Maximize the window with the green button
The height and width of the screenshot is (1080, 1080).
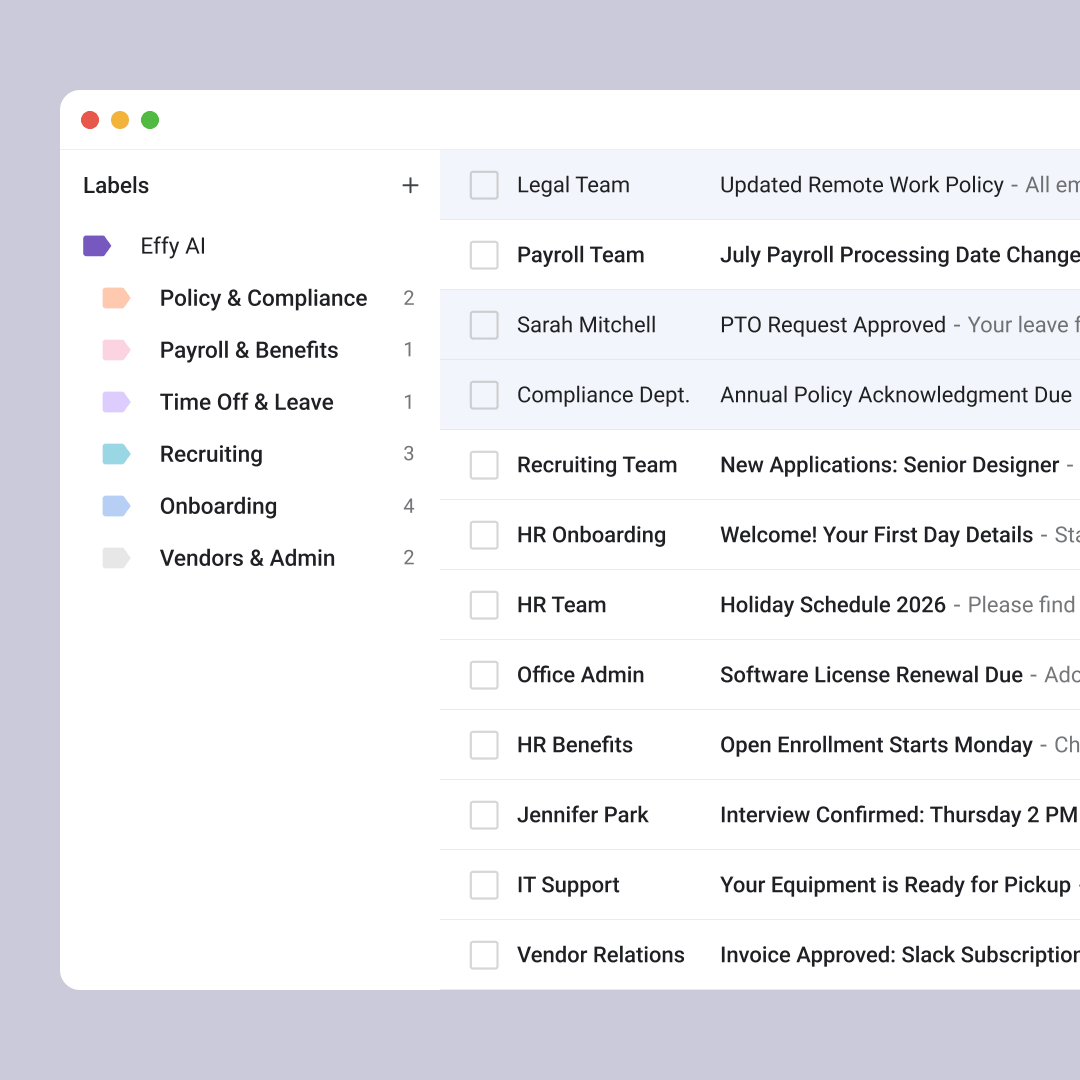click(150, 120)
